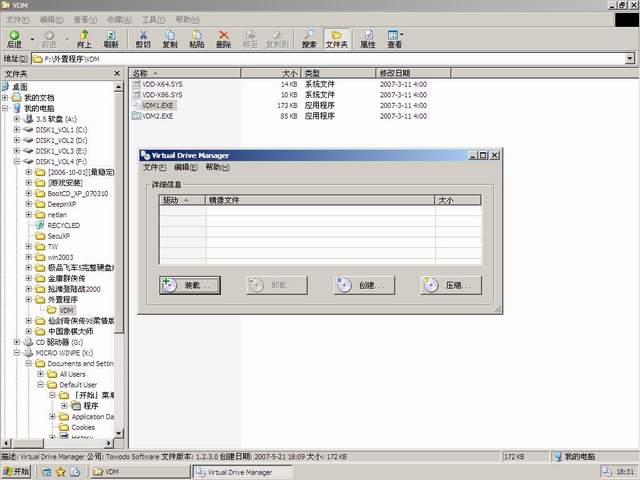
Task: Open the 文件 menu in Virtual Drive Manager
Action: [154, 167]
